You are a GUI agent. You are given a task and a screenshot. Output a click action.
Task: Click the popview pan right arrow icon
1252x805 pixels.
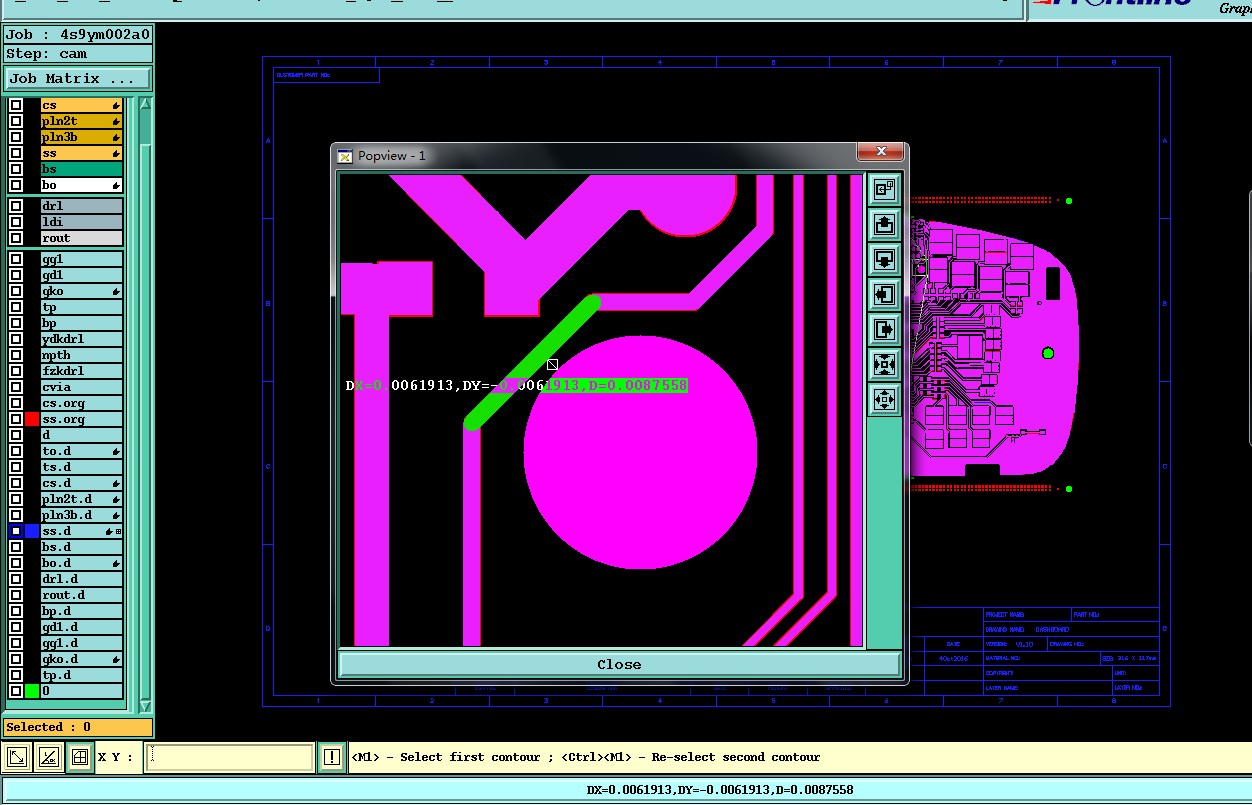pyautogui.click(x=884, y=329)
